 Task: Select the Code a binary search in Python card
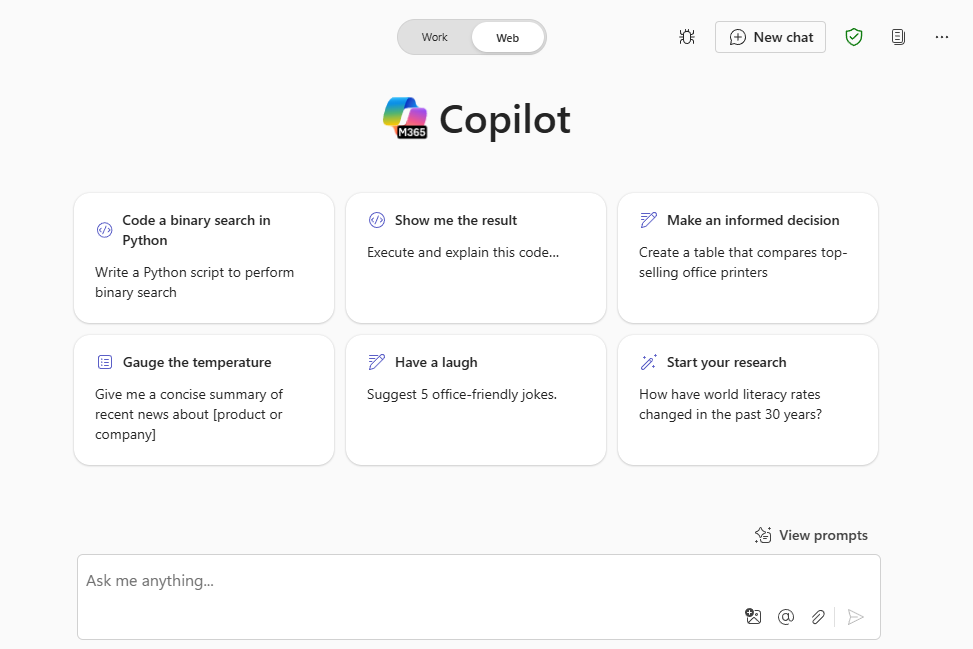click(204, 257)
